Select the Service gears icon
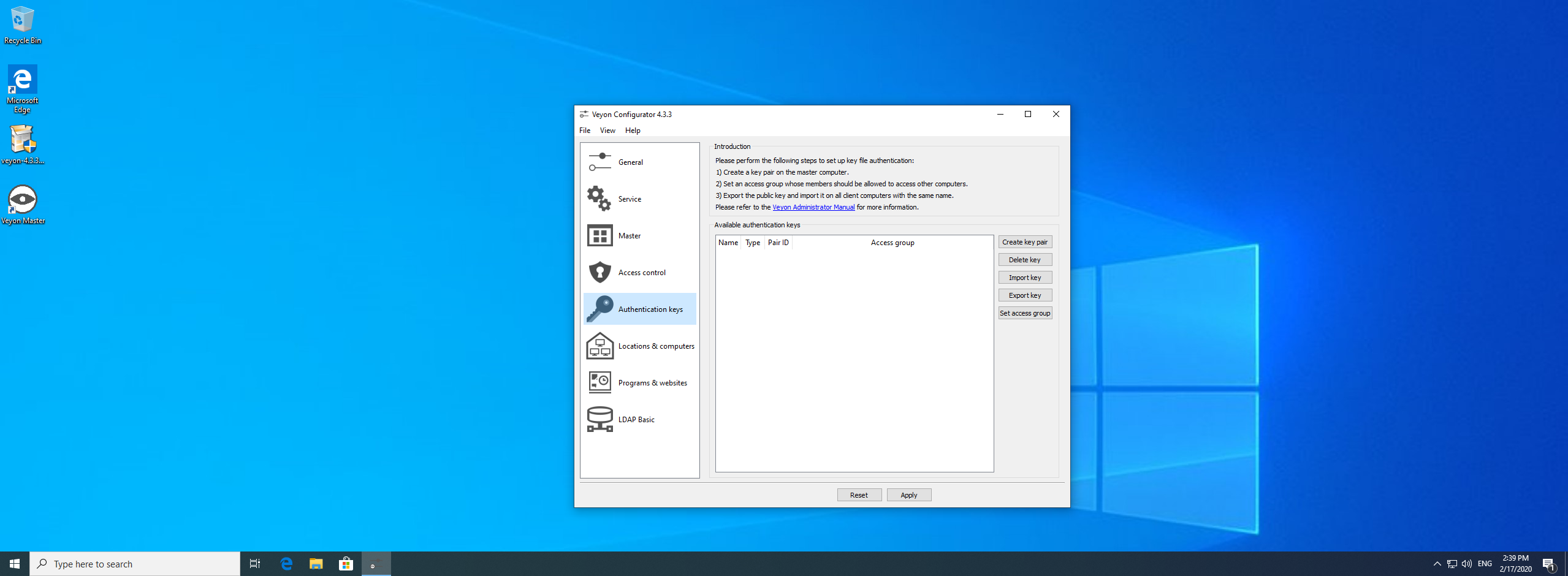 (x=599, y=199)
